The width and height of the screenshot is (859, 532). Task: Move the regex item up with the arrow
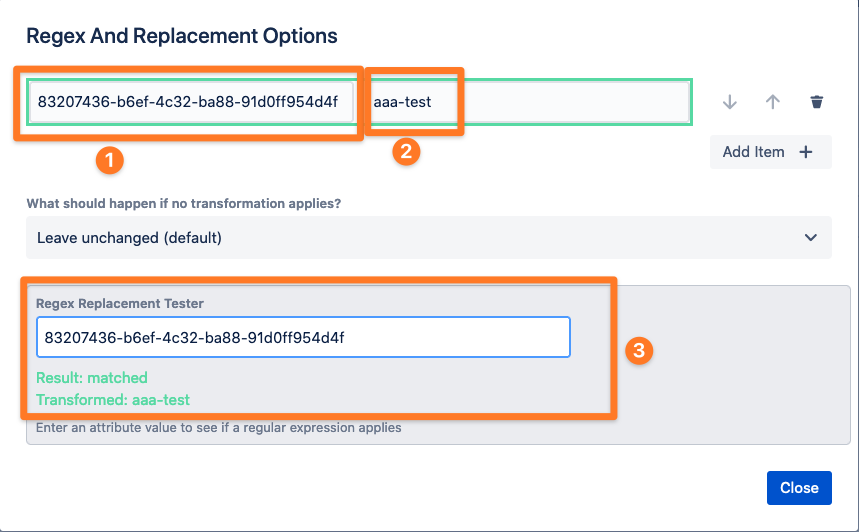pos(772,102)
